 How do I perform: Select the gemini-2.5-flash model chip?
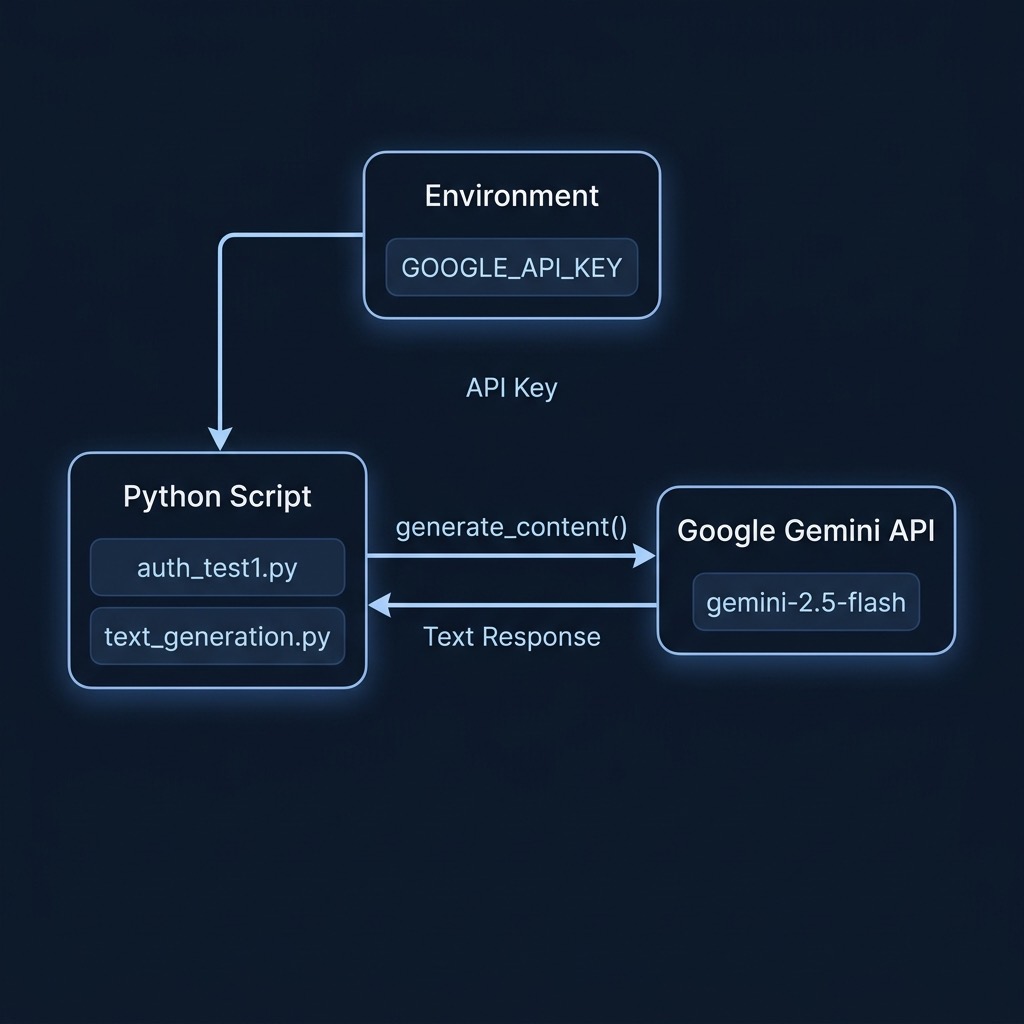tap(806, 601)
